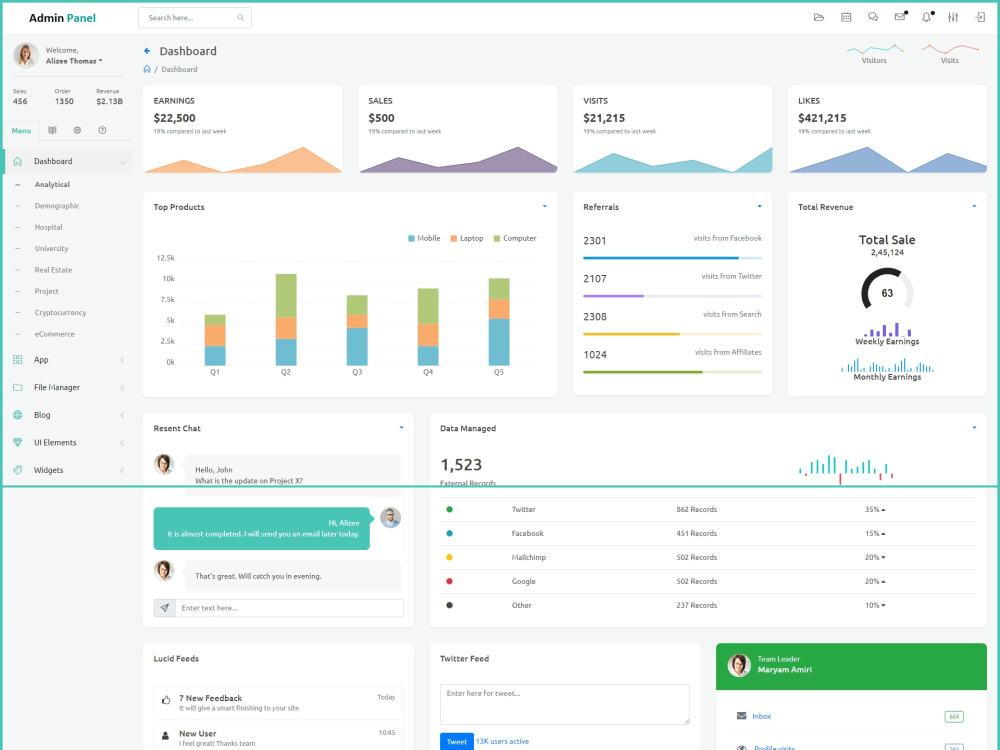Click the back arrow beside Dashboard title
The height and width of the screenshot is (750, 1000).
point(147,51)
